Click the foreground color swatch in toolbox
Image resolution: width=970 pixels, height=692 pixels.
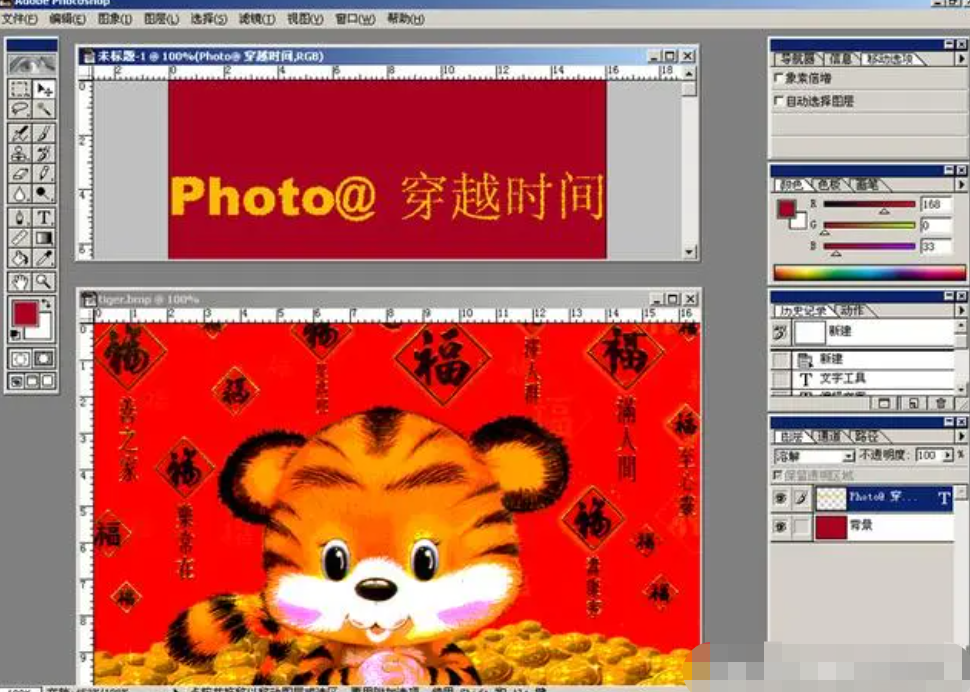click(25, 314)
